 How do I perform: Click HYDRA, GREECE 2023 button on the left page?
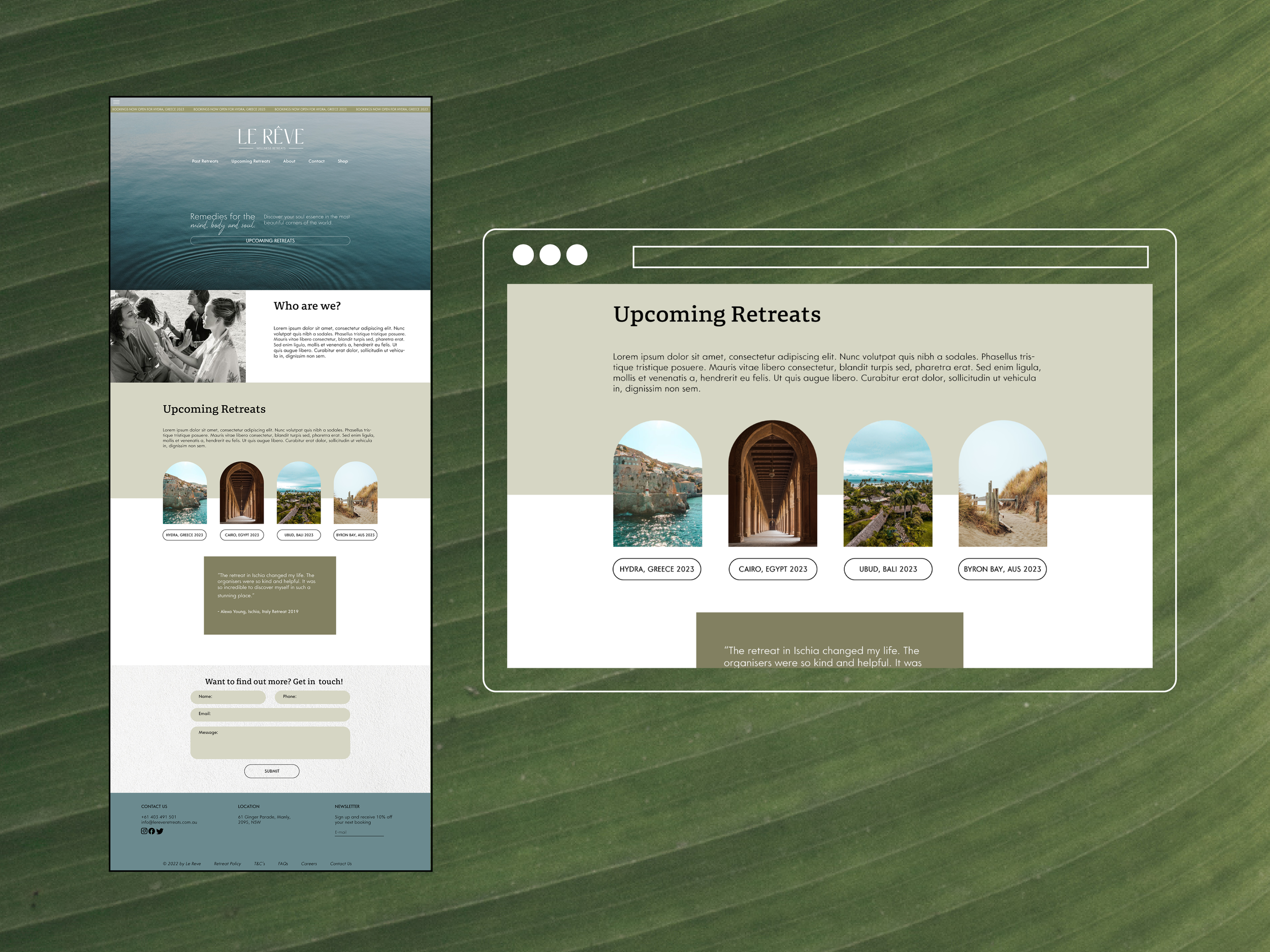pyautogui.click(x=184, y=535)
